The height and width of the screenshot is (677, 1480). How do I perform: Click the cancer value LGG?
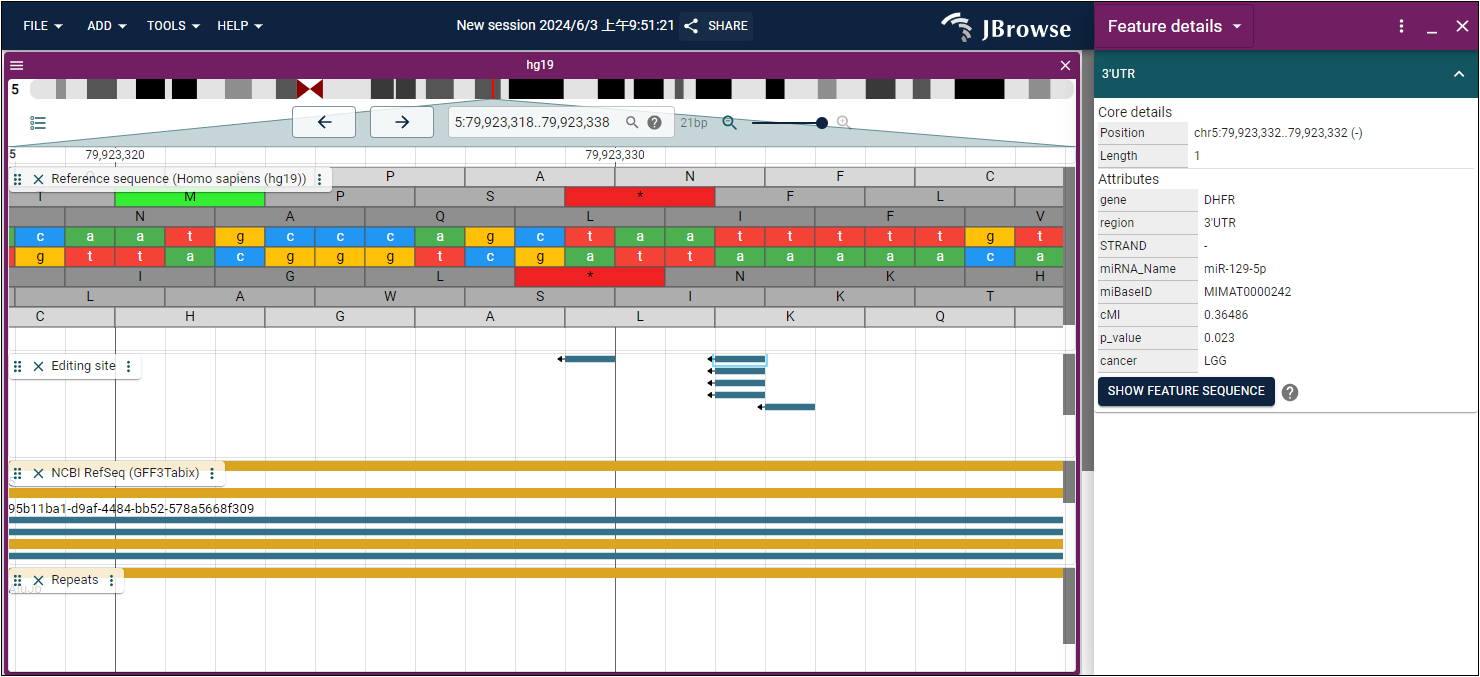pyautogui.click(x=1215, y=361)
